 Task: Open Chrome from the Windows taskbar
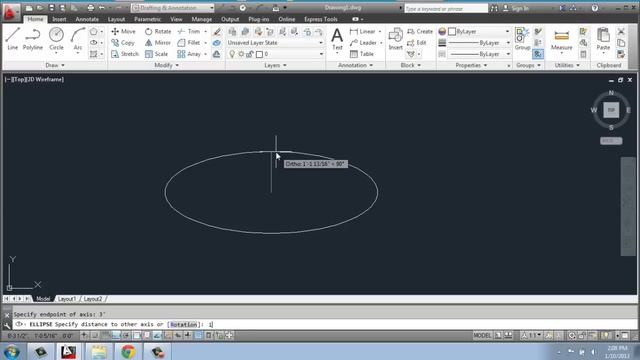point(128,351)
